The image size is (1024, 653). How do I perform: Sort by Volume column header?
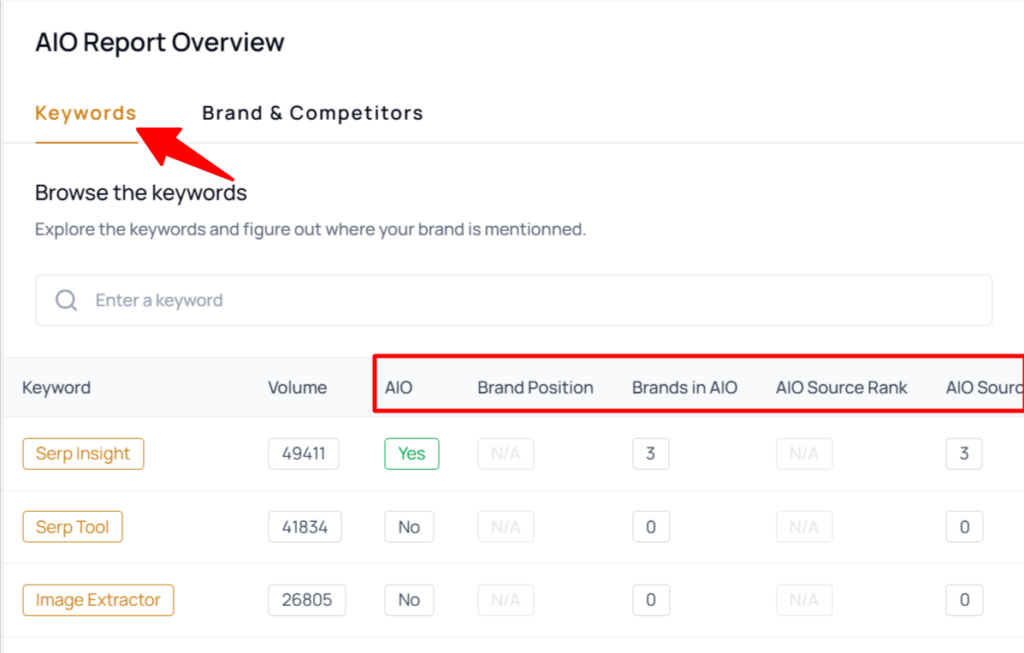(x=297, y=388)
